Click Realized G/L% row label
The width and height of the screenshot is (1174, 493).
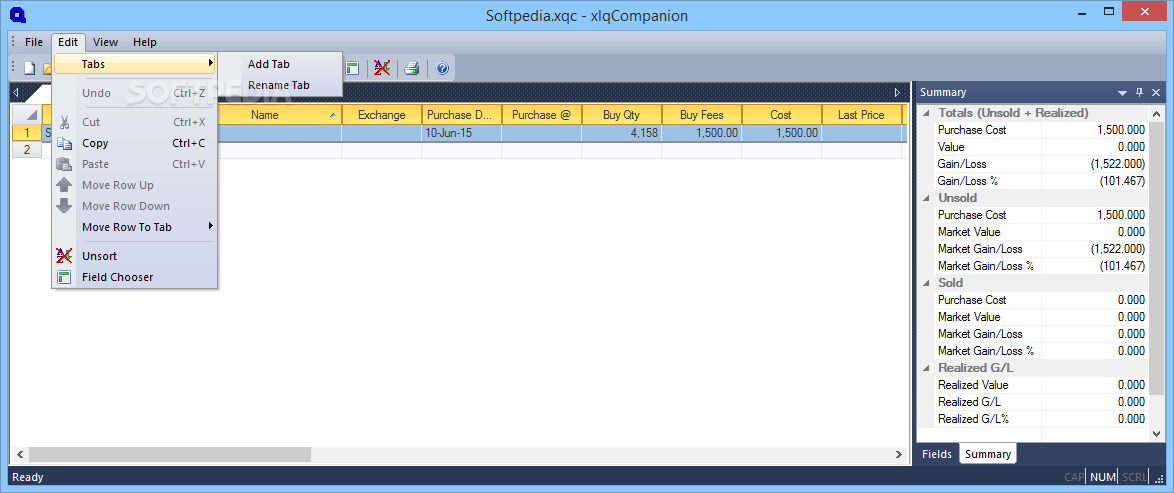tap(973, 419)
